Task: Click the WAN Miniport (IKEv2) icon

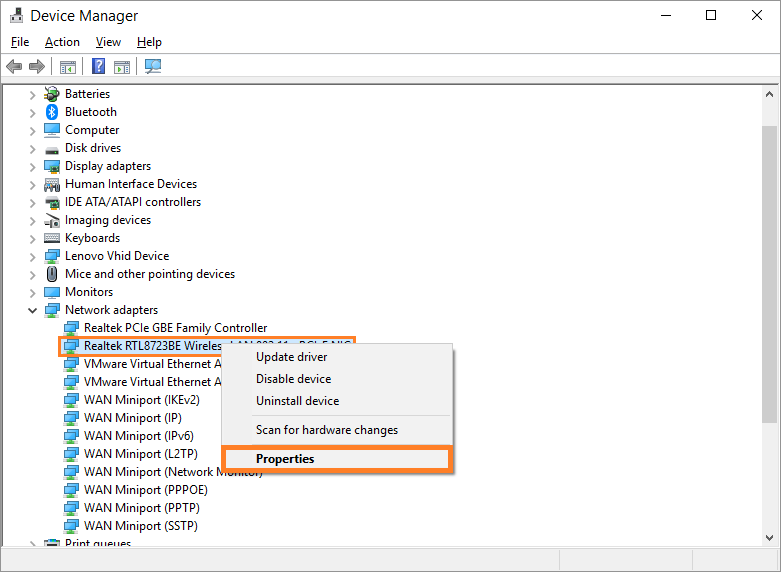Action: pos(71,400)
